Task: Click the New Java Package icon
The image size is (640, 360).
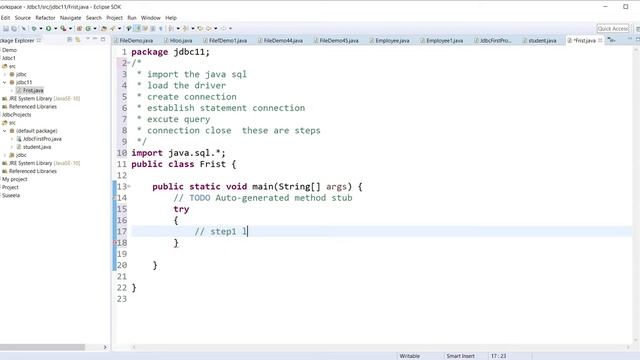Action: tap(79, 29)
